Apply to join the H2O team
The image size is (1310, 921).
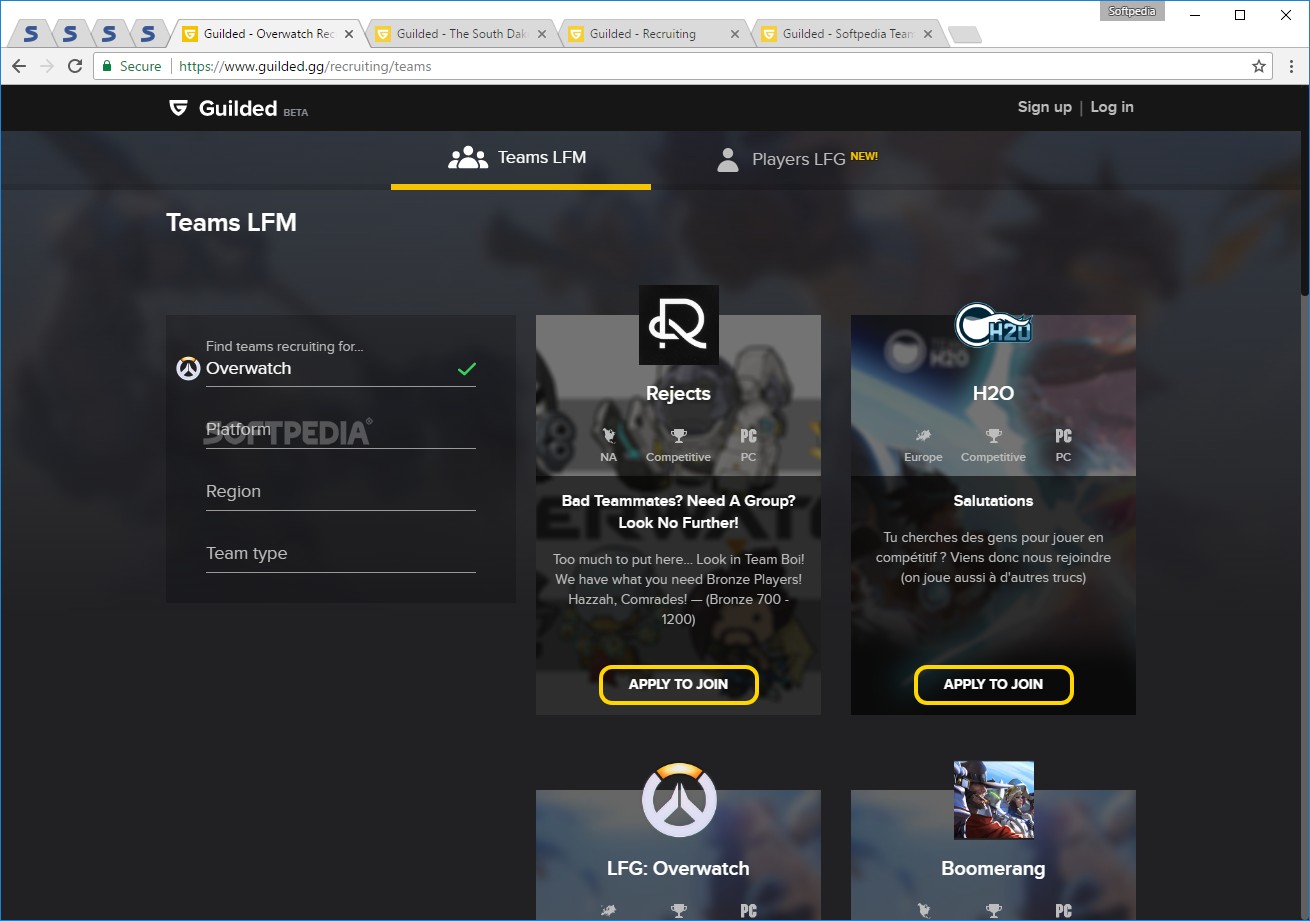coord(993,685)
